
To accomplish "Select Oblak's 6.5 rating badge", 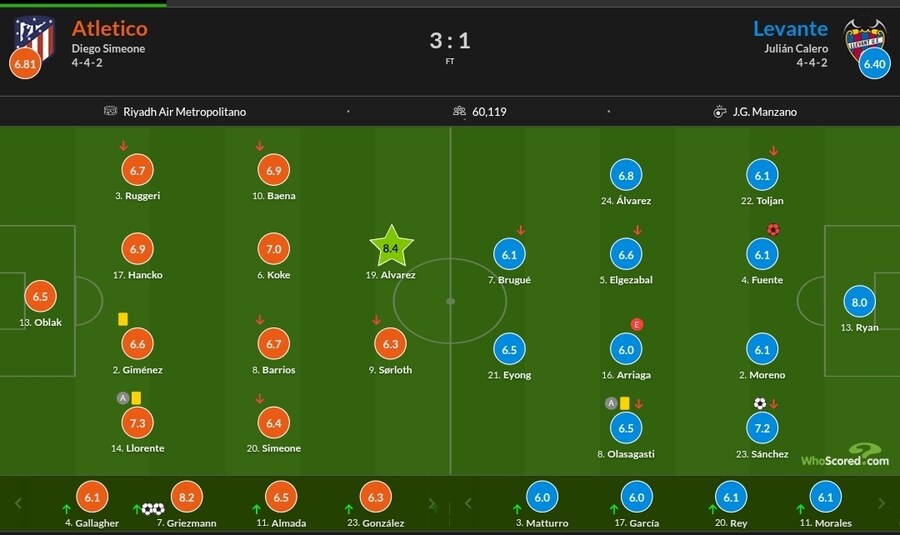I will (40, 297).
